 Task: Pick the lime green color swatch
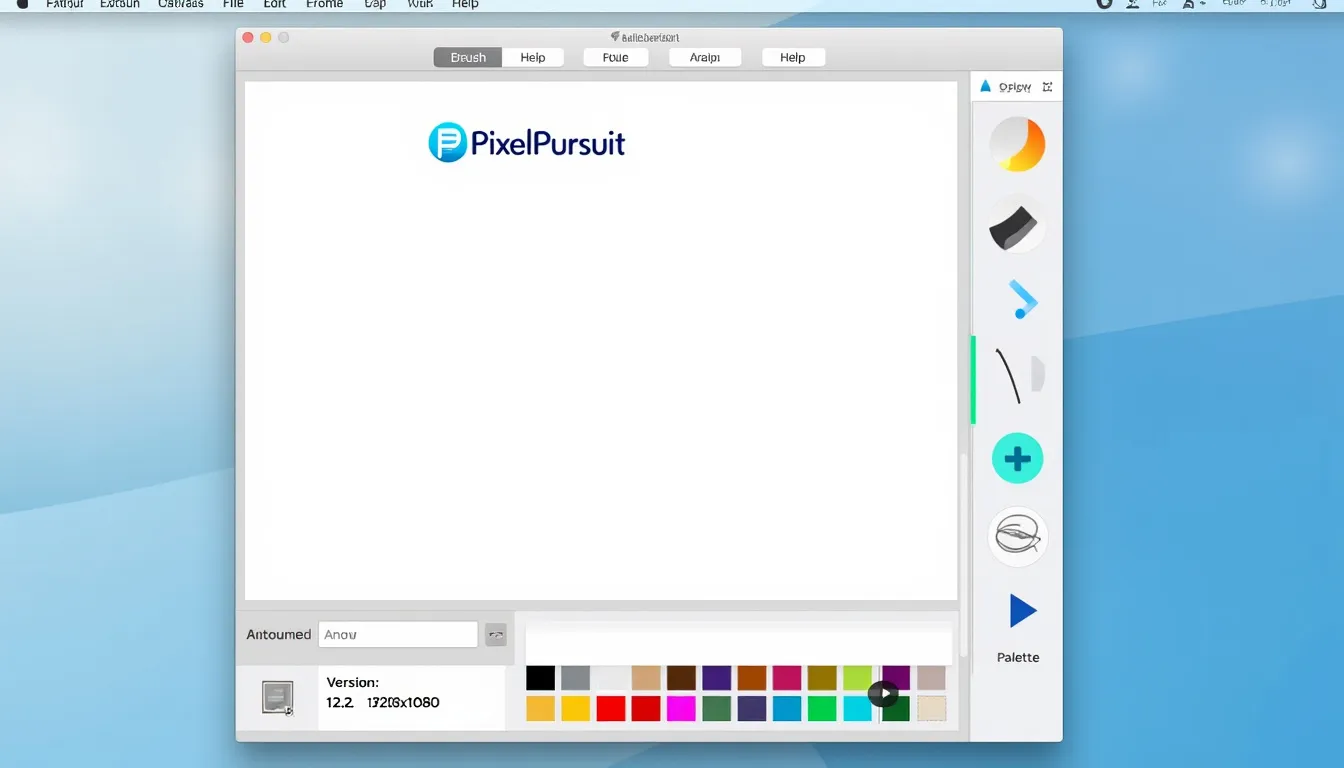[857, 678]
